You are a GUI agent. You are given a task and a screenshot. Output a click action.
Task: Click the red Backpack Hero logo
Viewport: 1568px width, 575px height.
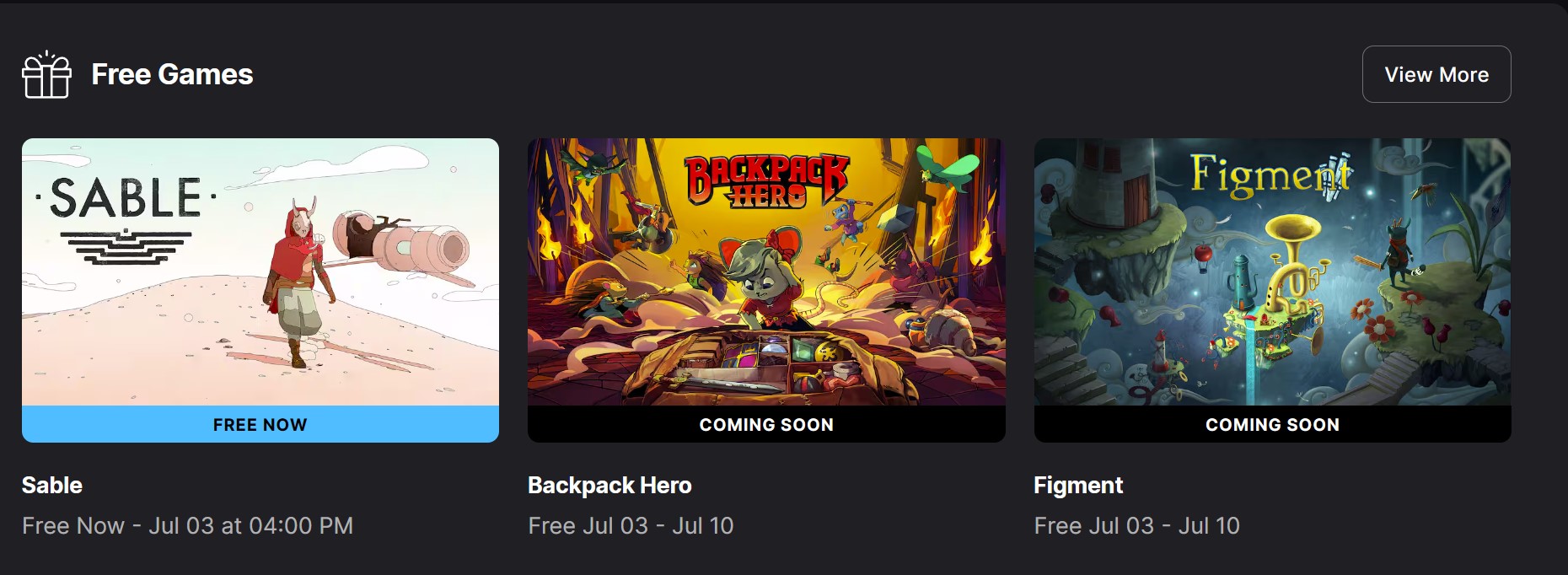(765, 181)
